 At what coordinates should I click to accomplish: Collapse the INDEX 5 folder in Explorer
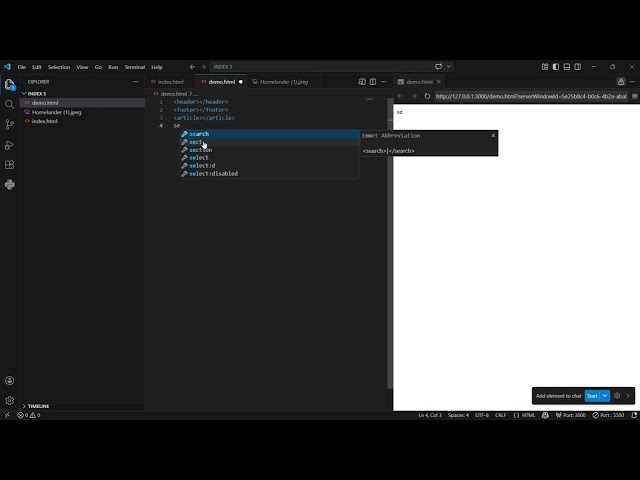click(24, 93)
